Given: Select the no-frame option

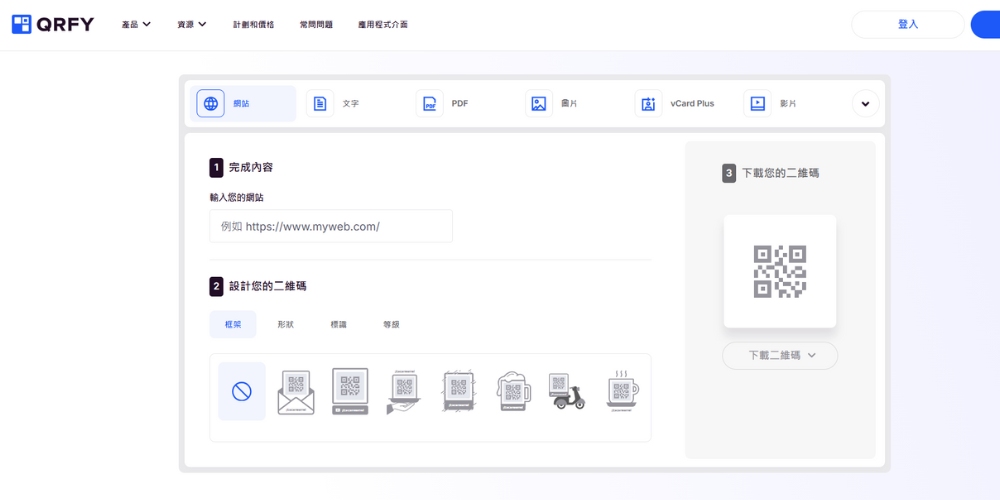Looking at the screenshot, I should pos(242,392).
